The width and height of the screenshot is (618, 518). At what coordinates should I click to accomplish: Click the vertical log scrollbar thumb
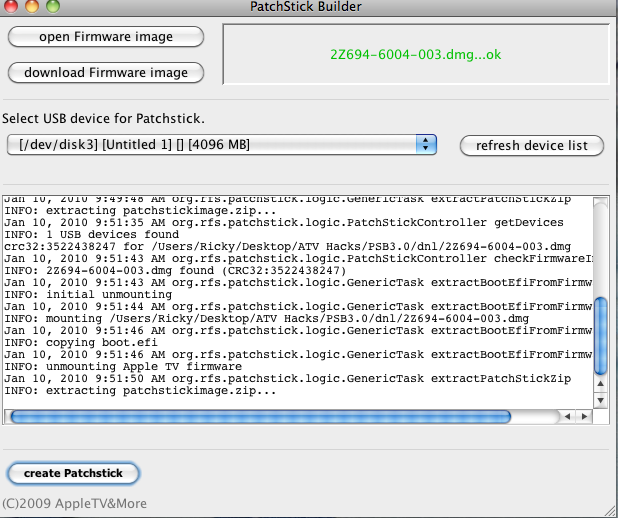pyautogui.click(x=600, y=336)
